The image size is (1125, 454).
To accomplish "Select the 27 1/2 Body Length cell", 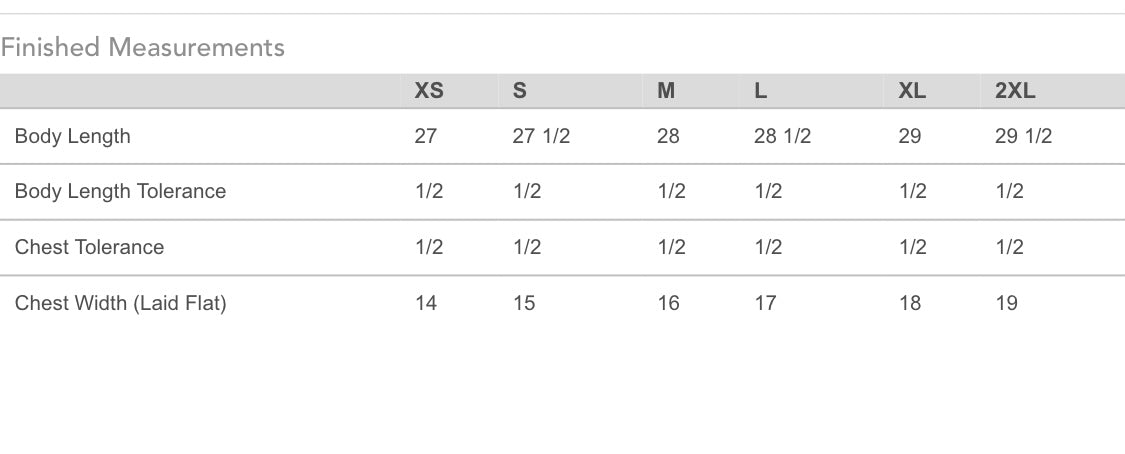I will tap(541, 136).
